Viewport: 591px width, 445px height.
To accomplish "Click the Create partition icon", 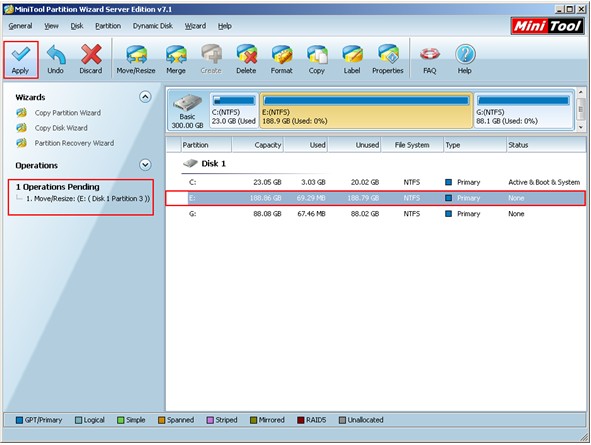I will (211, 55).
